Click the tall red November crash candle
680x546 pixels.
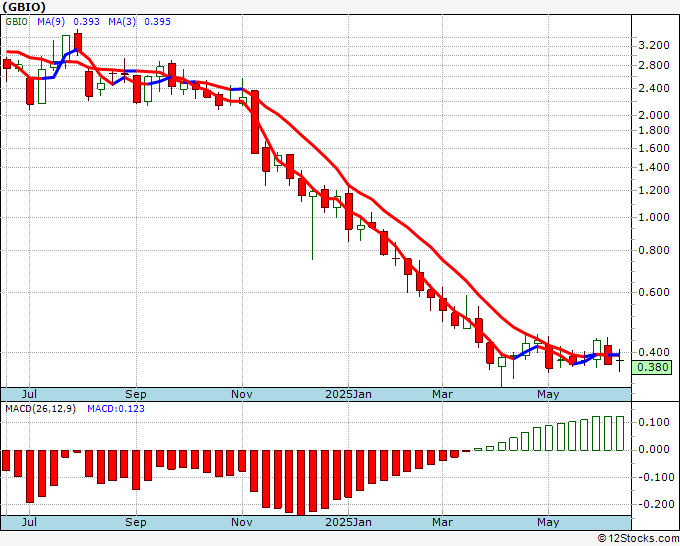(x=255, y=122)
